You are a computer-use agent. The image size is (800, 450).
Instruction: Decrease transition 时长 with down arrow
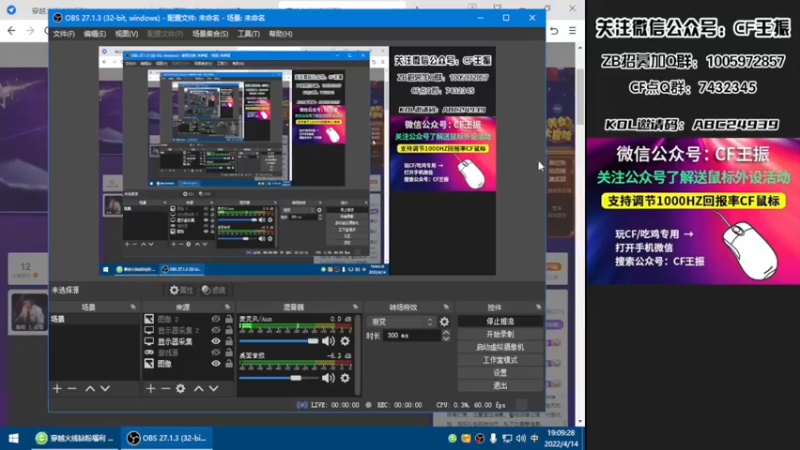pos(446,338)
